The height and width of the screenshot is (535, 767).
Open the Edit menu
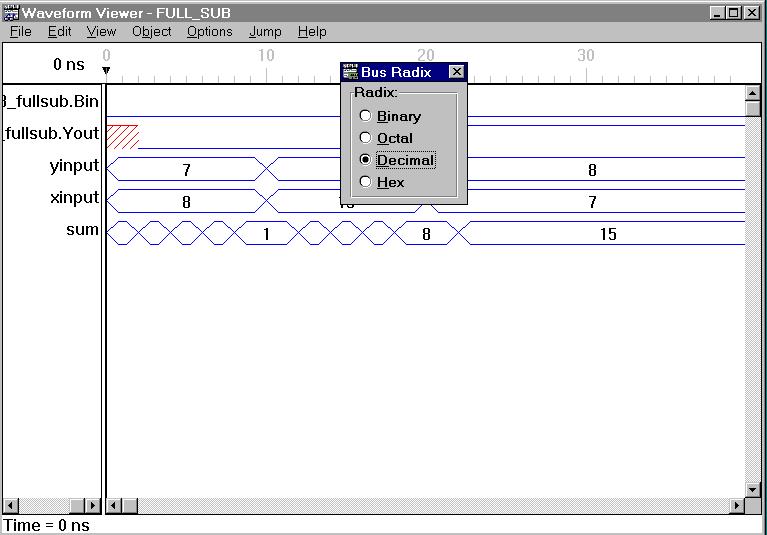(x=60, y=31)
